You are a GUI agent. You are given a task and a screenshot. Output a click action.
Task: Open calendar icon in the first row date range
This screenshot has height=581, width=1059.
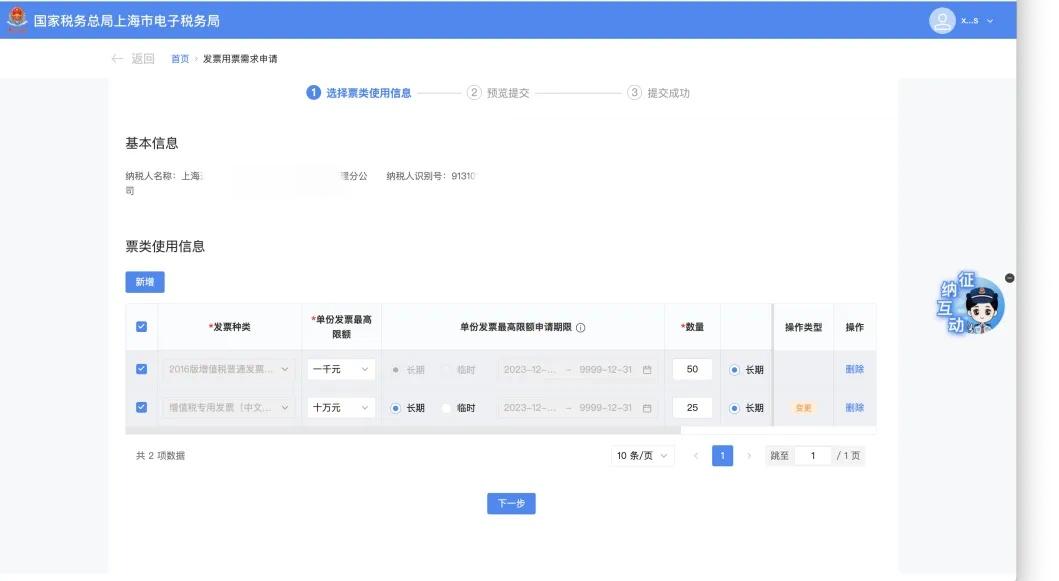click(x=647, y=370)
